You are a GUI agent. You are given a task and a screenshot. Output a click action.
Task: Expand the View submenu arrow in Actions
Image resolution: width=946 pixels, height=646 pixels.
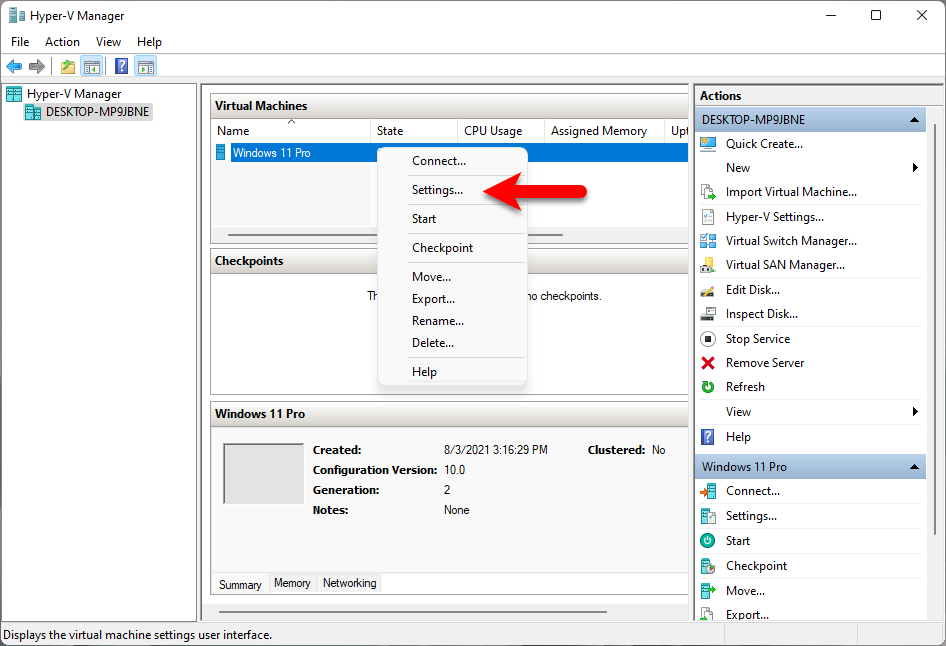tap(915, 411)
